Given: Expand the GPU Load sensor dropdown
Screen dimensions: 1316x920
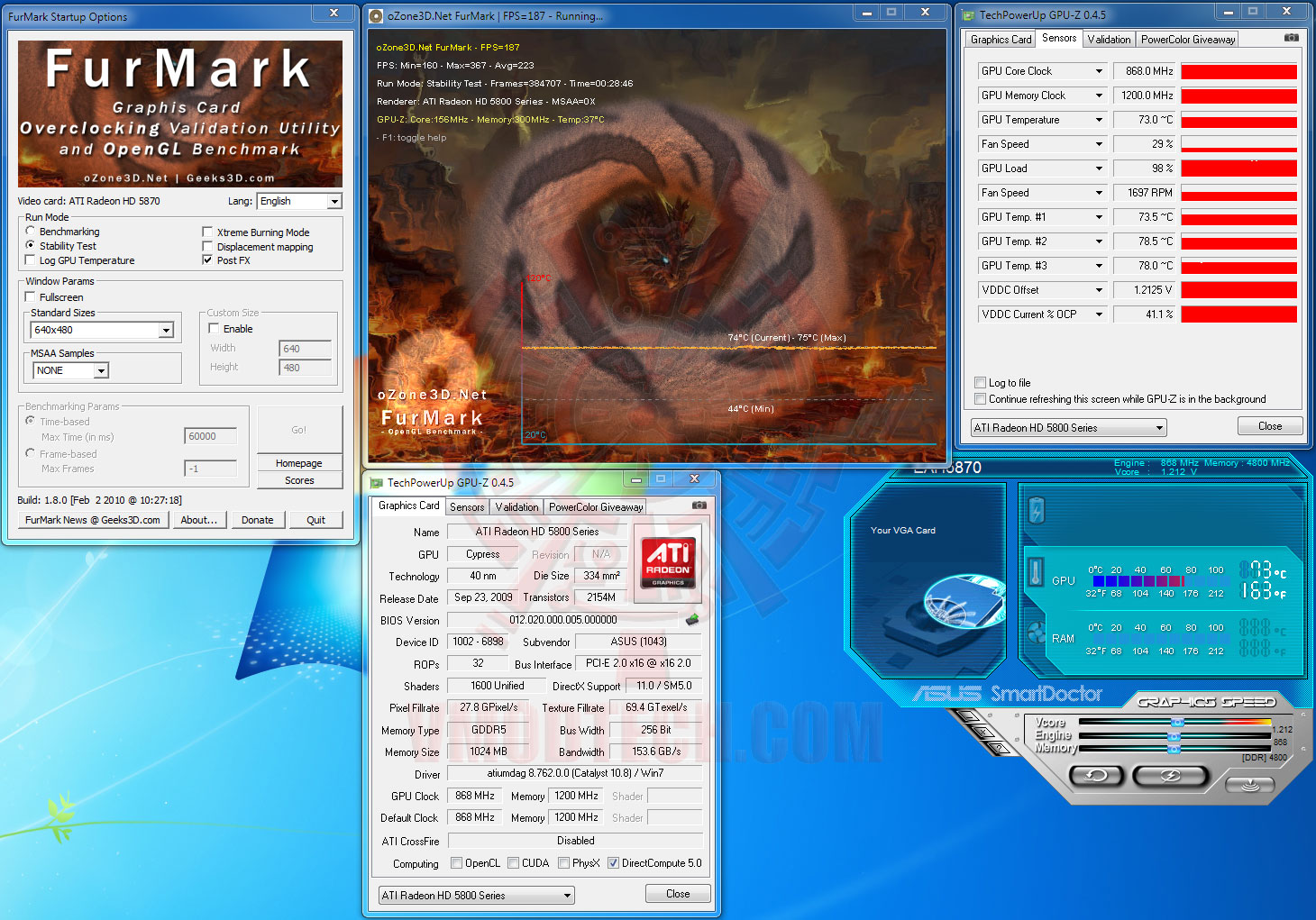Looking at the screenshot, I should (x=1099, y=169).
